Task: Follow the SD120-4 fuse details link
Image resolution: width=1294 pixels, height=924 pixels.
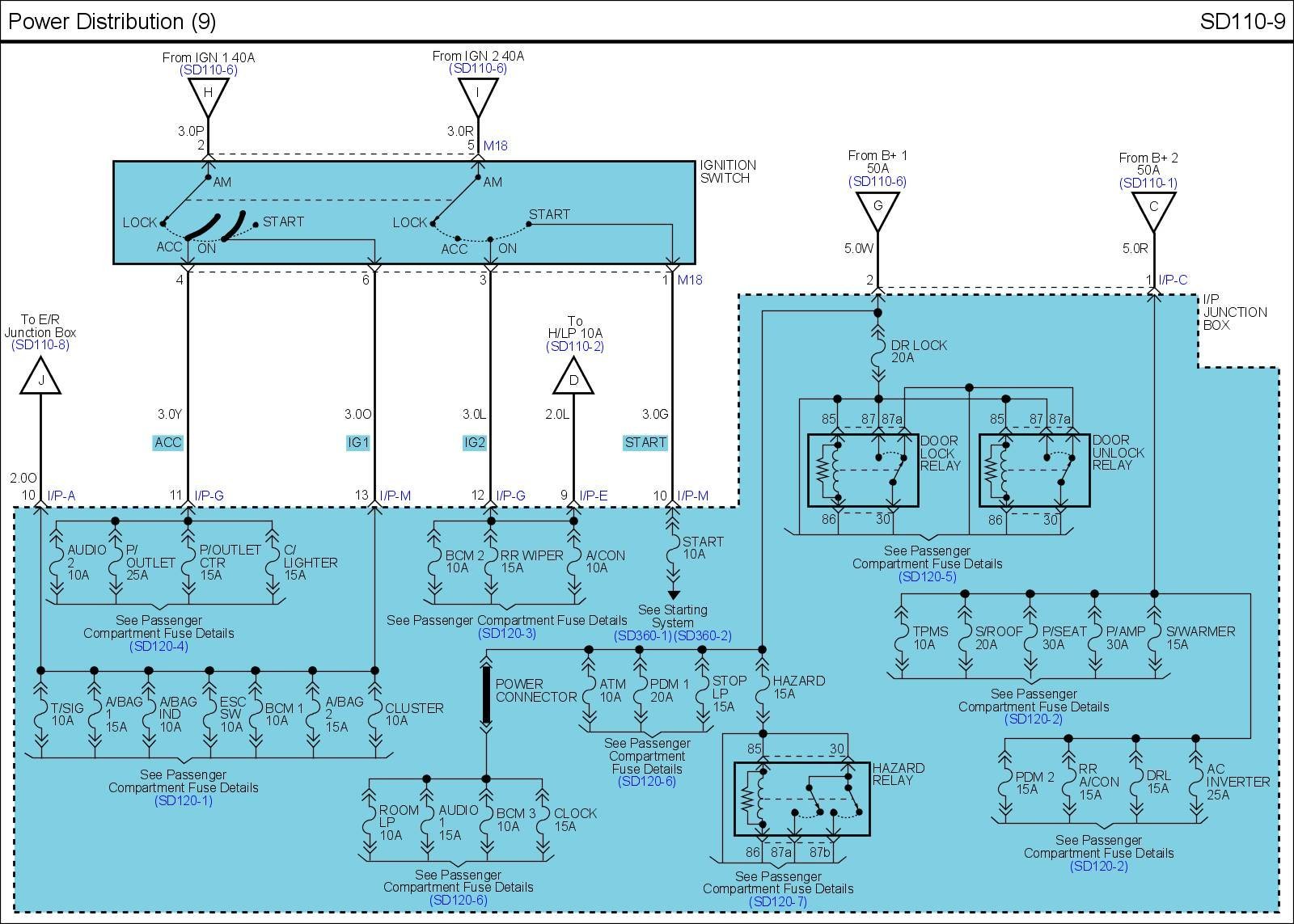Action: (159, 647)
